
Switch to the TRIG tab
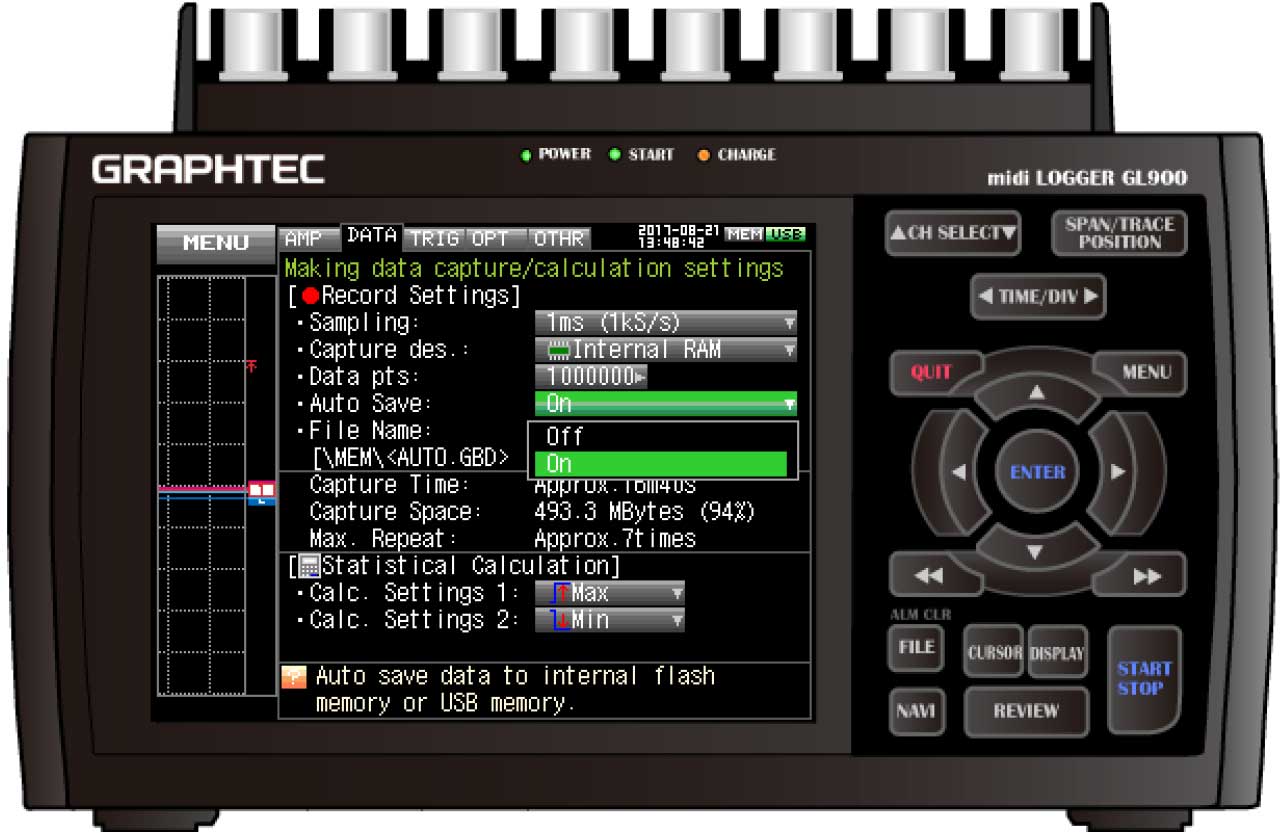[434, 238]
